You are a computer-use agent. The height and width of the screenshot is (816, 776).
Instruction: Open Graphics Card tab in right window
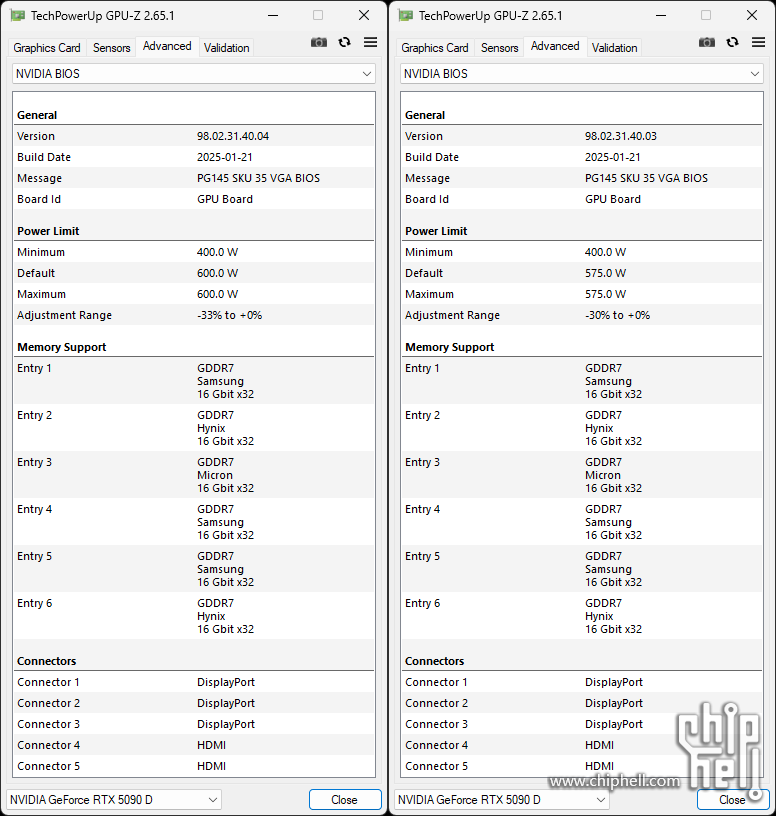click(x=435, y=48)
